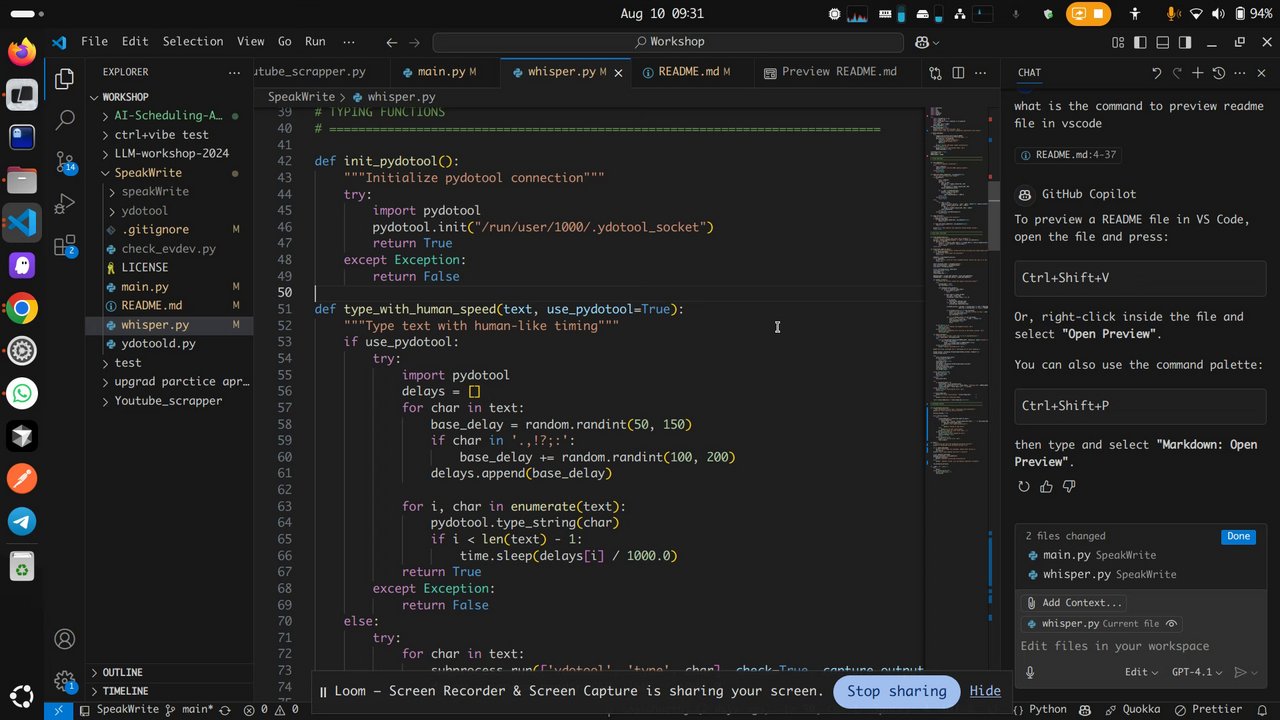This screenshot has height=720, width=1280.
Task: Click thumbs up on Copilot response
Action: [x=1046, y=487]
